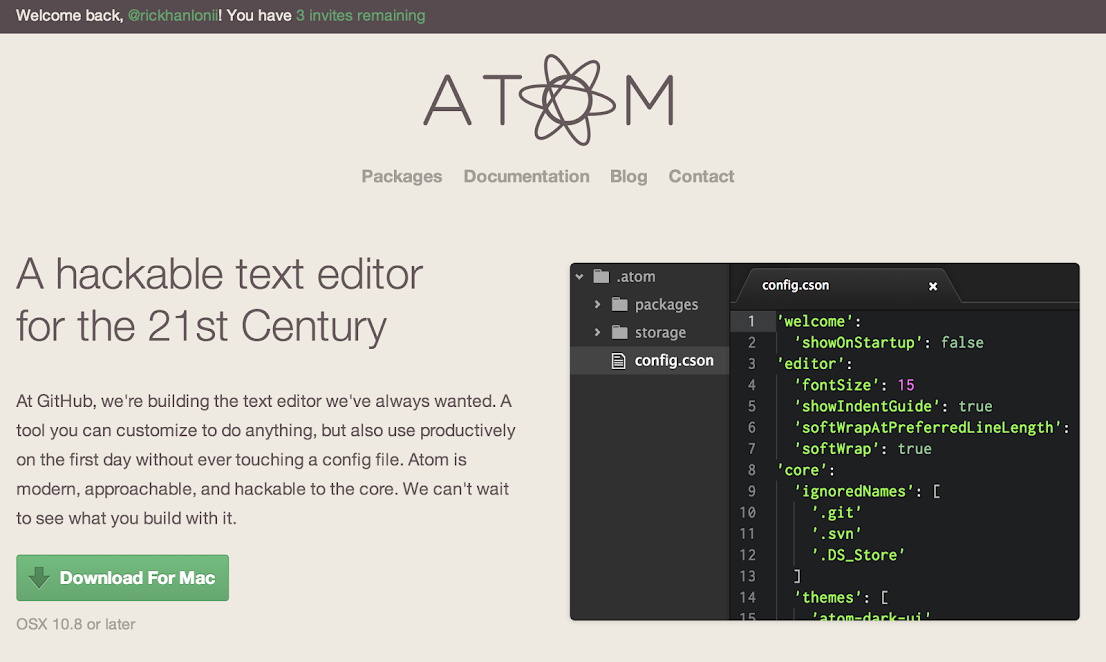This screenshot has width=1106, height=662.
Task: Click the packages folder icon
Action: click(x=619, y=304)
